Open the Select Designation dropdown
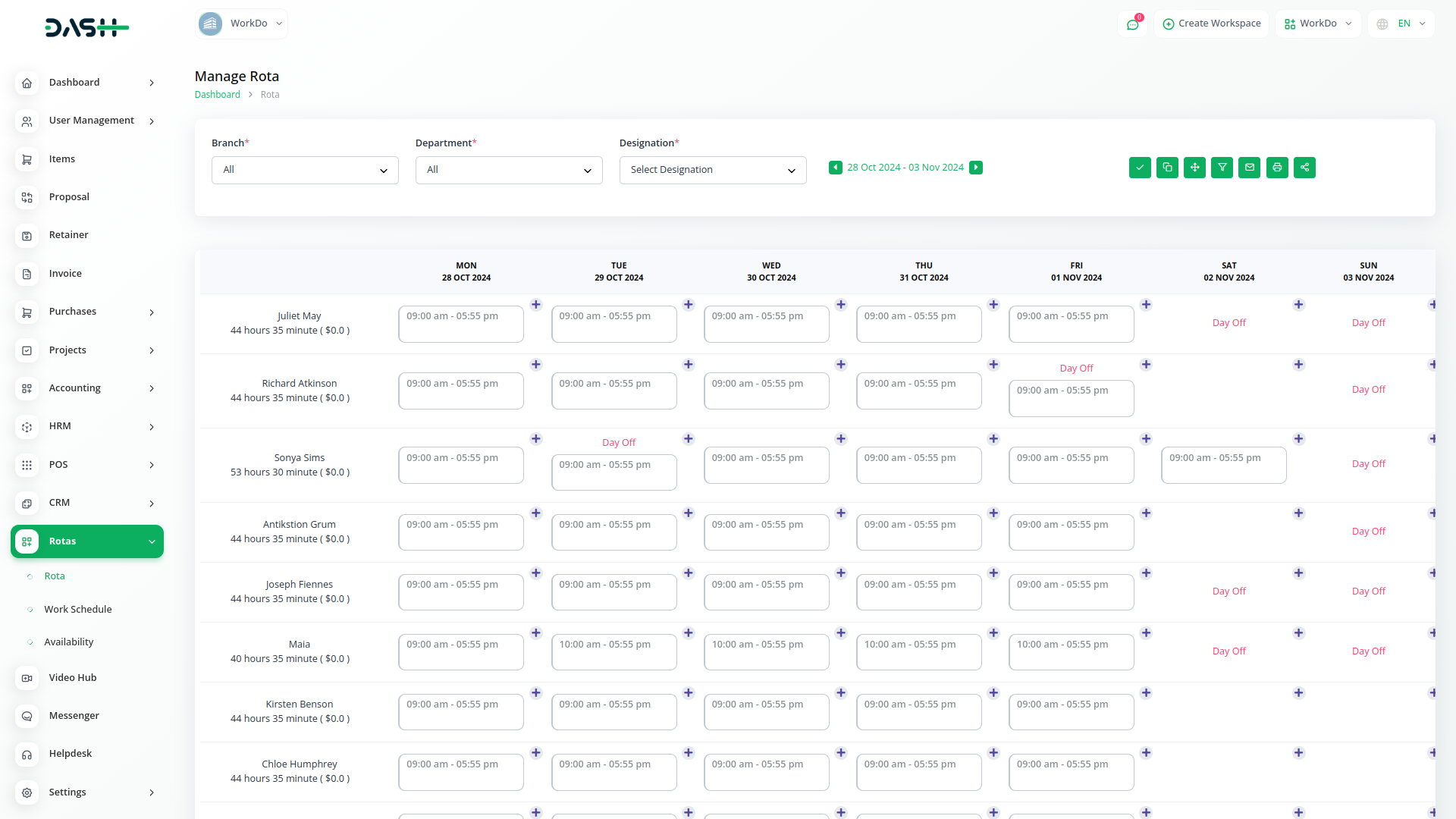 713,170
